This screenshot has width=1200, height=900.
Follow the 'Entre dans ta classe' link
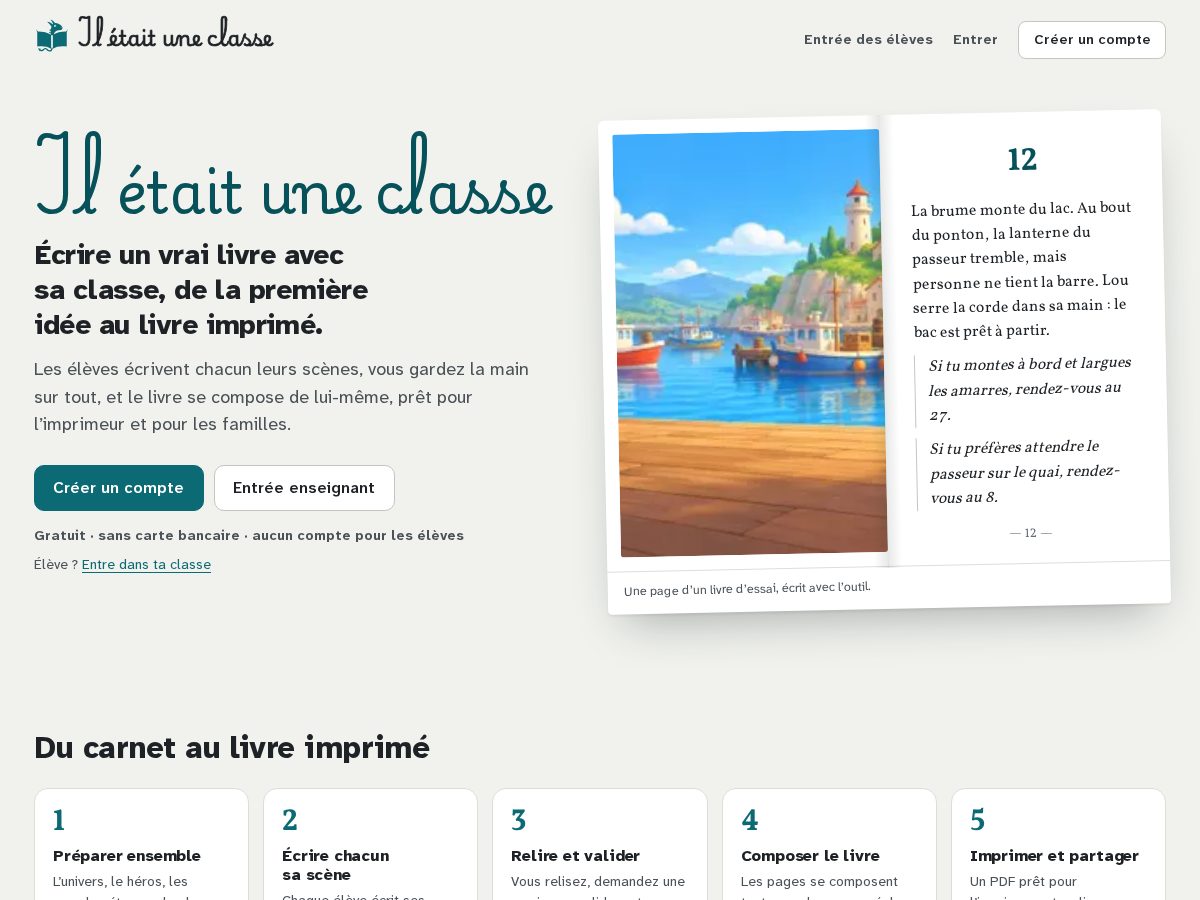point(146,565)
